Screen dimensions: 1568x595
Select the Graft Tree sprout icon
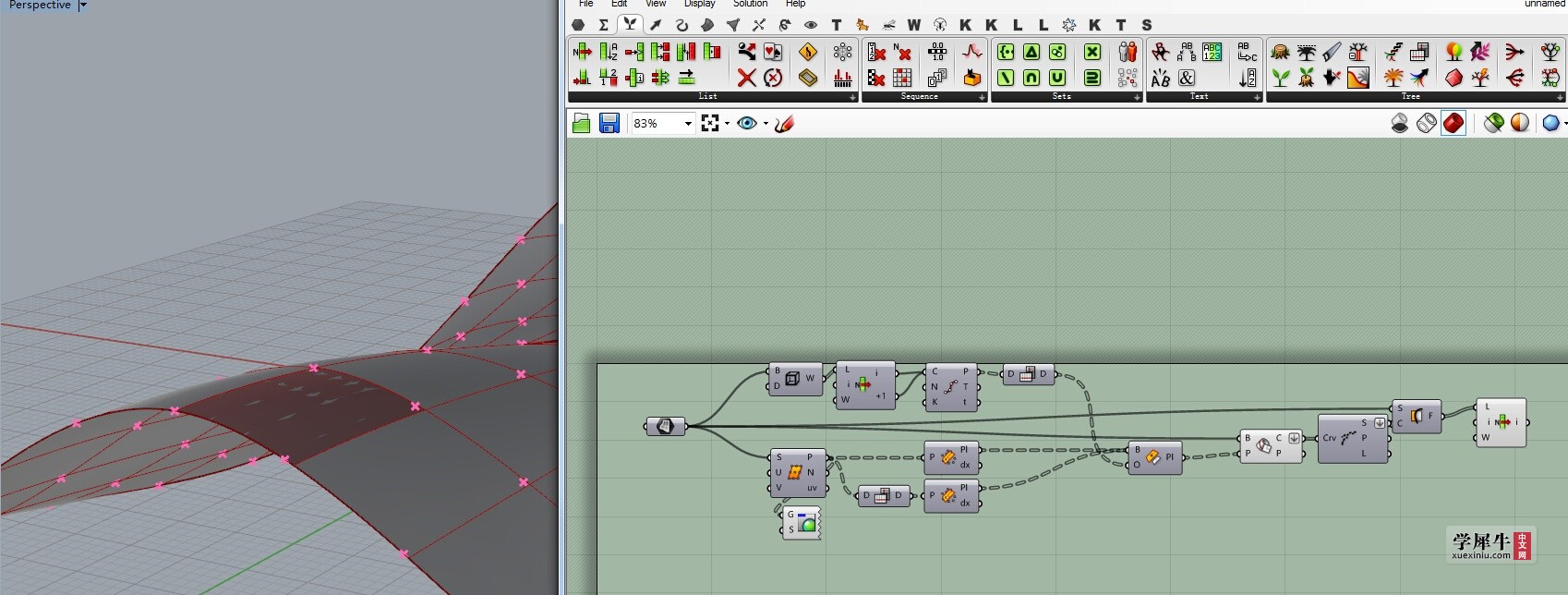1280,78
